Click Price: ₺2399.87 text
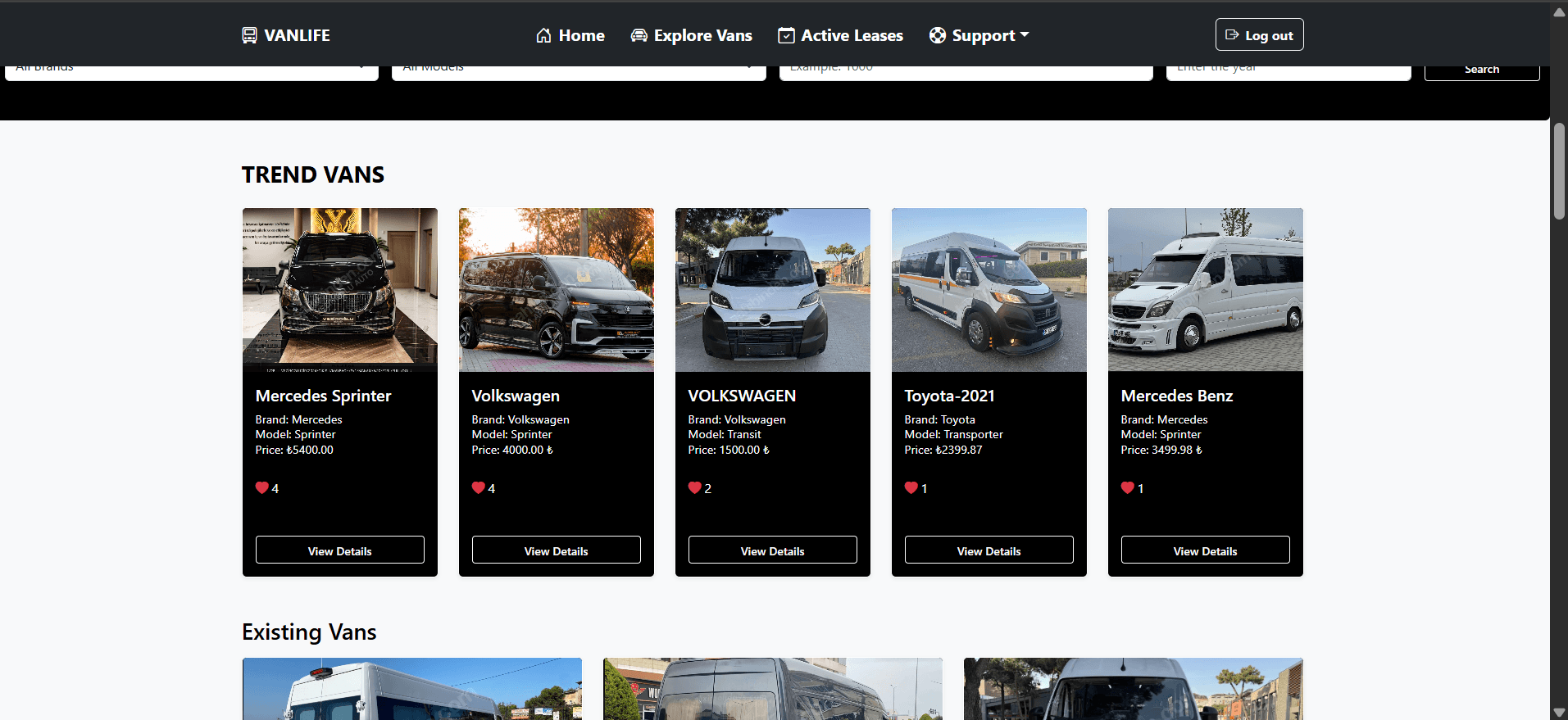The width and height of the screenshot is (1568, 720). coord(943,450)
